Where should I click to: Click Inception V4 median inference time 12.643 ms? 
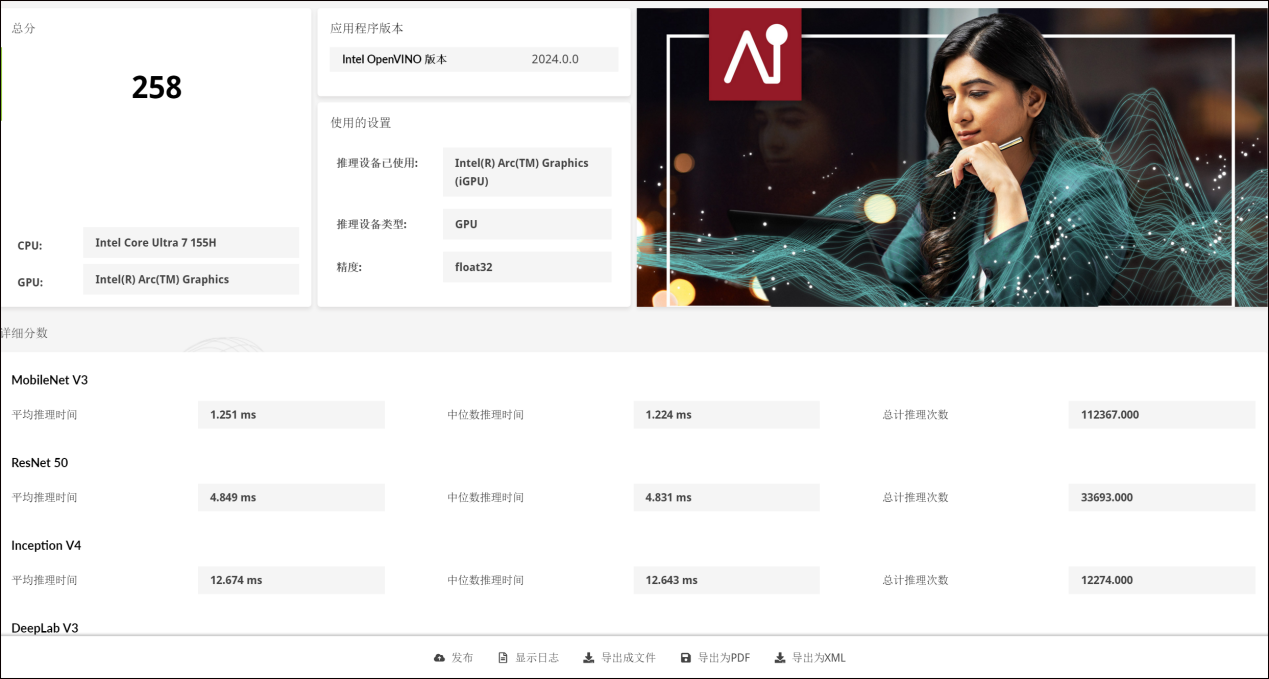pyautogui.click(x=726, y=580)
